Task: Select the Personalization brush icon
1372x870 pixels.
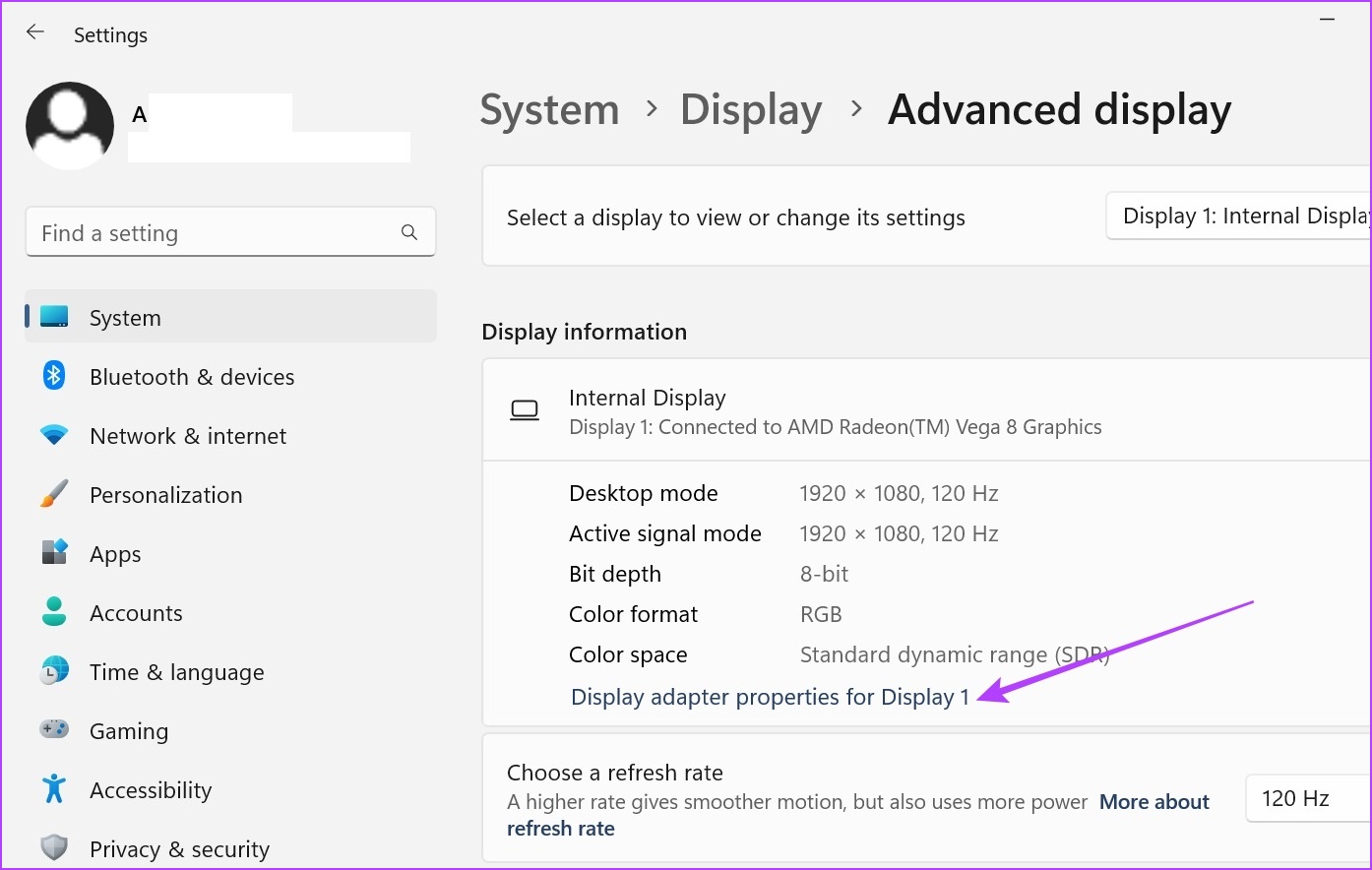Action: point(53,494)
